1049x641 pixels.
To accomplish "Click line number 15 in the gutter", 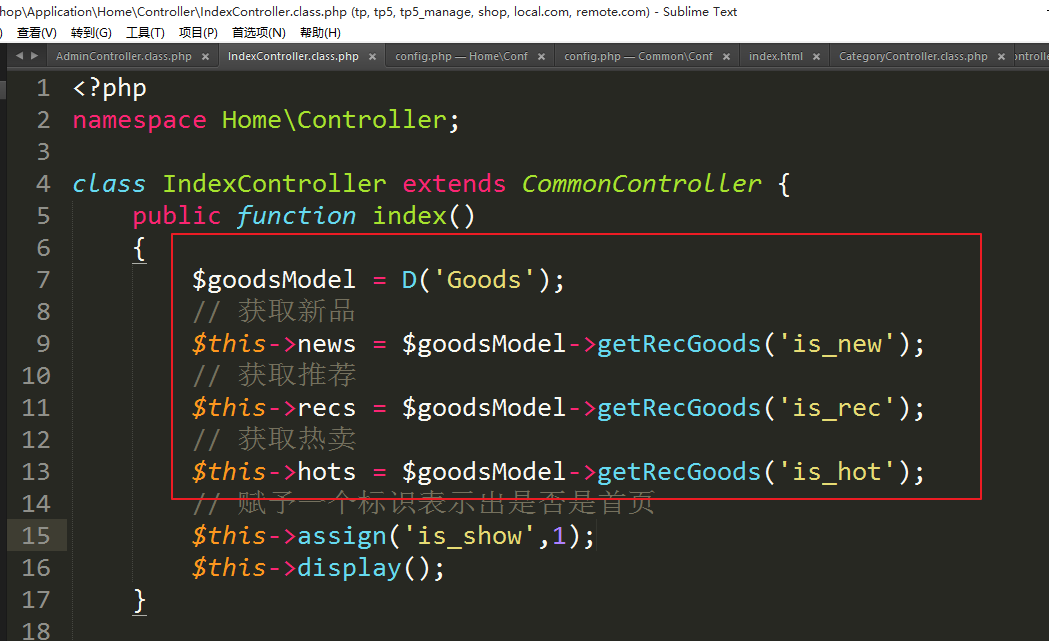I will (x=36, y=536).
